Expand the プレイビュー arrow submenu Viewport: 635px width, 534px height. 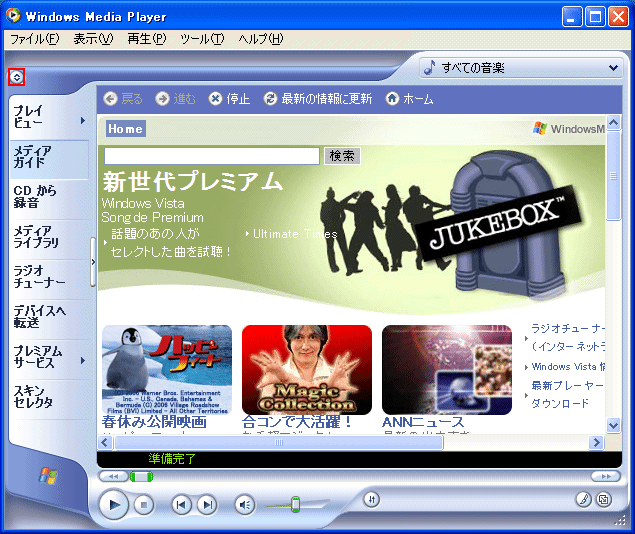pos(83,120)
